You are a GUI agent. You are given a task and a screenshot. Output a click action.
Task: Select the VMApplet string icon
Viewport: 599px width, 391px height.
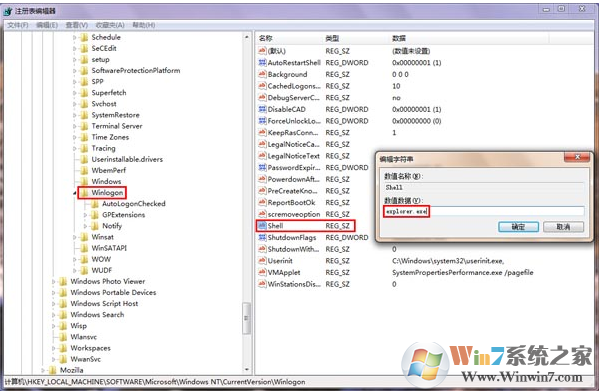click(x=262, y=272)
